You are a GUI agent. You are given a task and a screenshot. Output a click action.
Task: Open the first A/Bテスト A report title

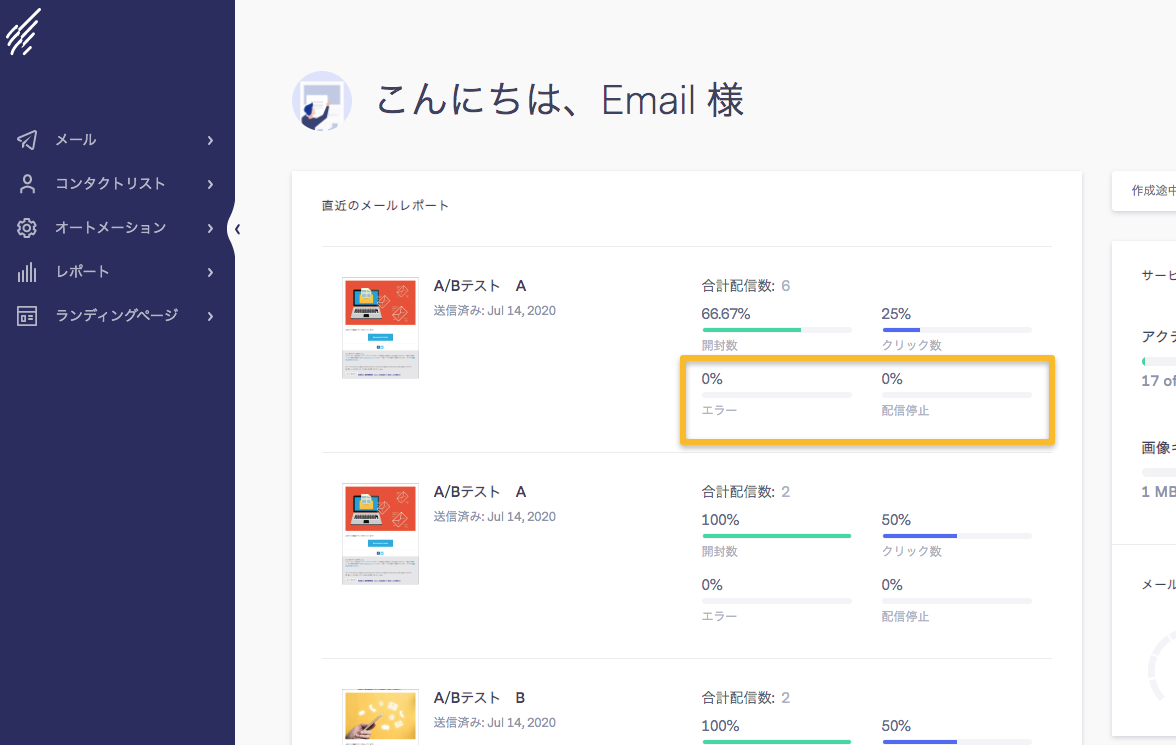(479, 286)
